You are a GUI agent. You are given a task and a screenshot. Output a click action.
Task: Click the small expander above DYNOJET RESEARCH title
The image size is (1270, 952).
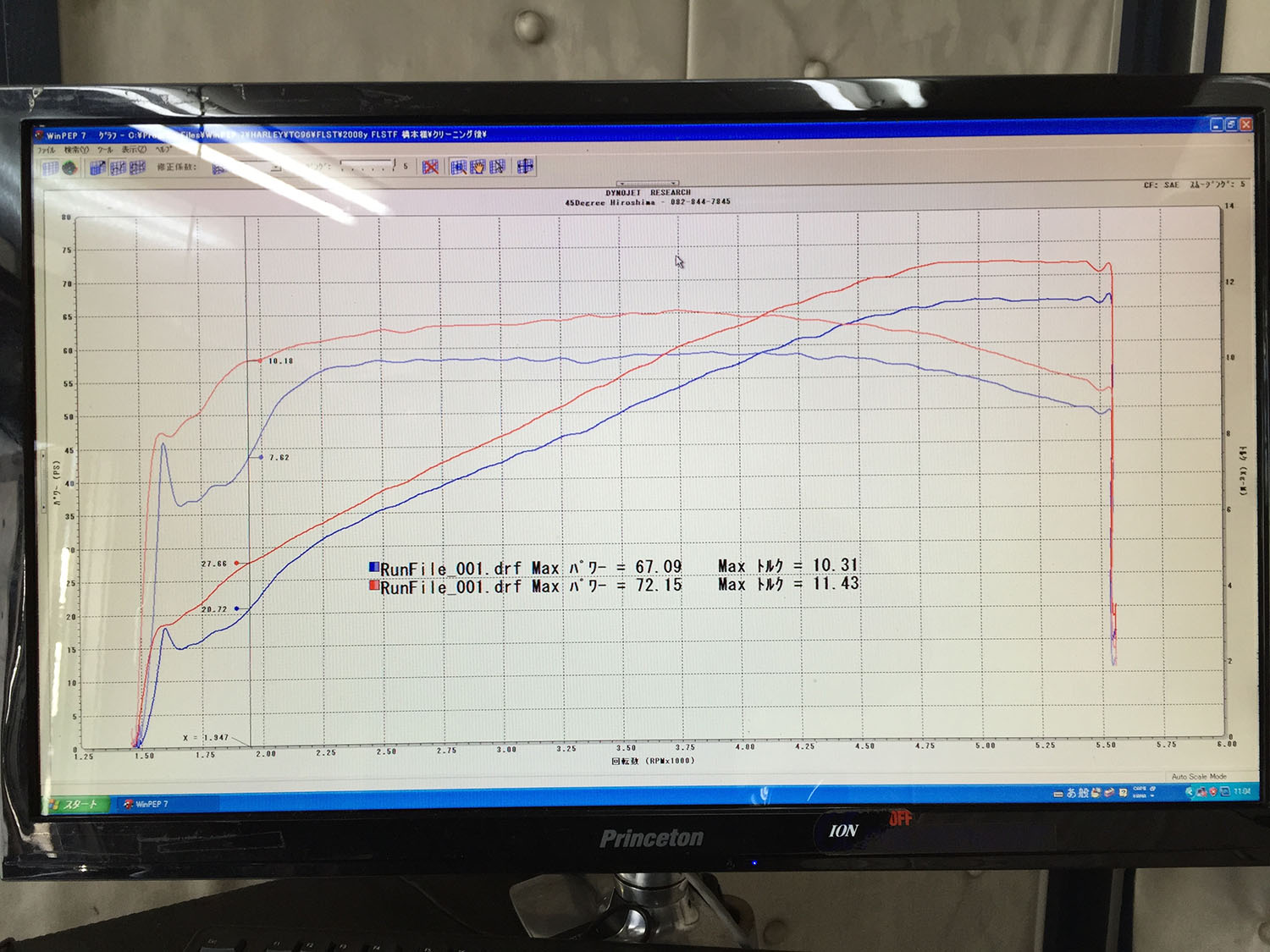tap(648, 183)
